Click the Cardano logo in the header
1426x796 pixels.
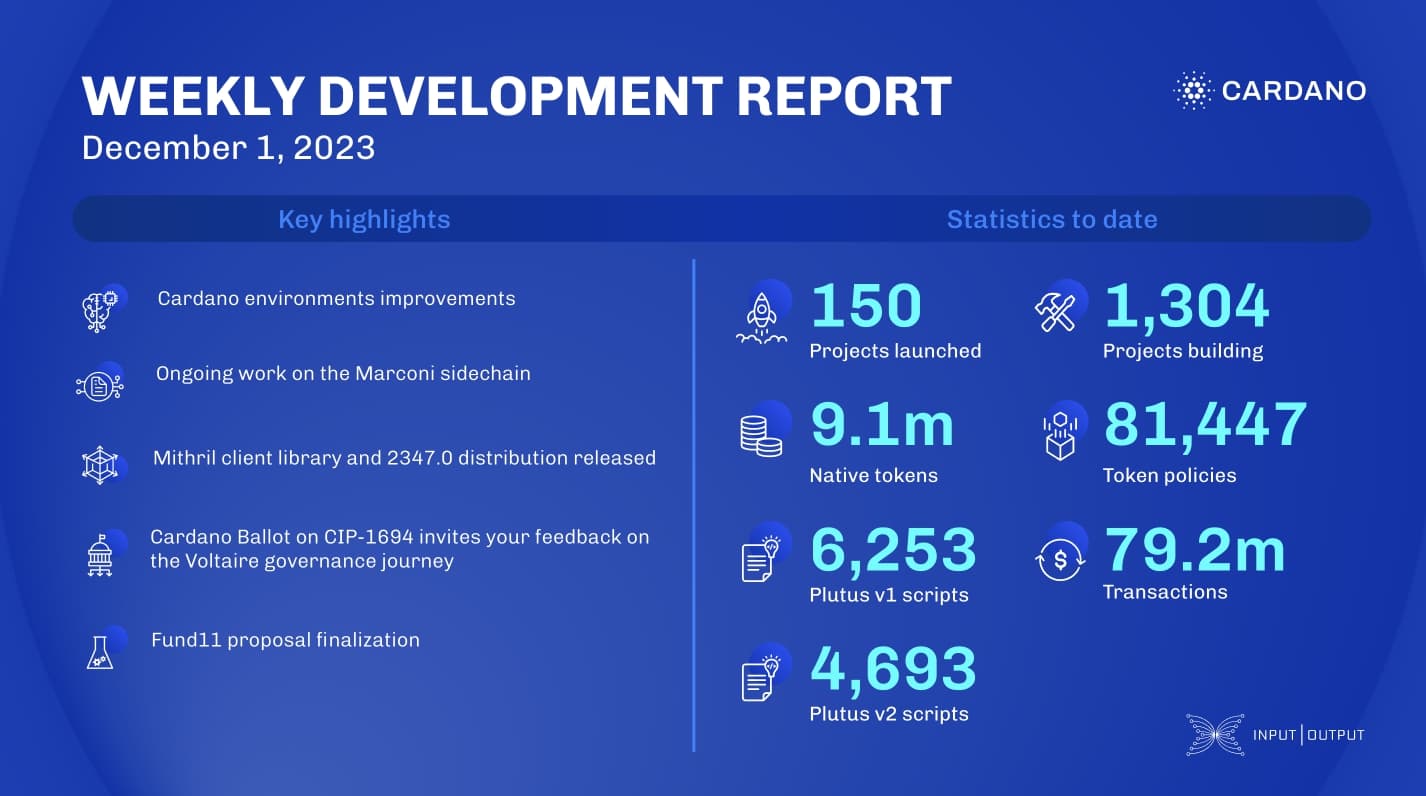pos(1269,91)
